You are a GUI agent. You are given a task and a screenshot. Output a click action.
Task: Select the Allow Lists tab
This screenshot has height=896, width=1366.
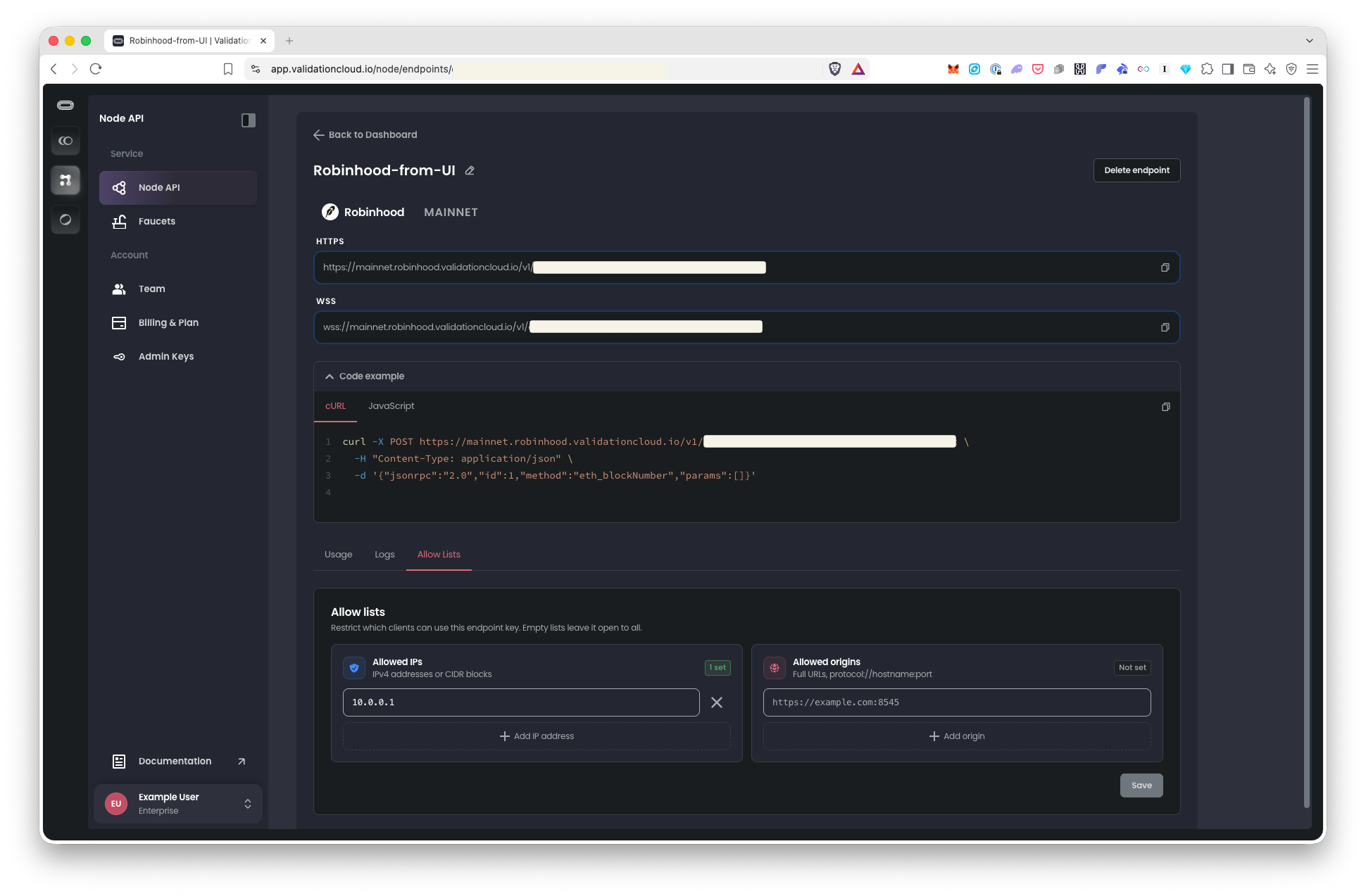(439, 555)
